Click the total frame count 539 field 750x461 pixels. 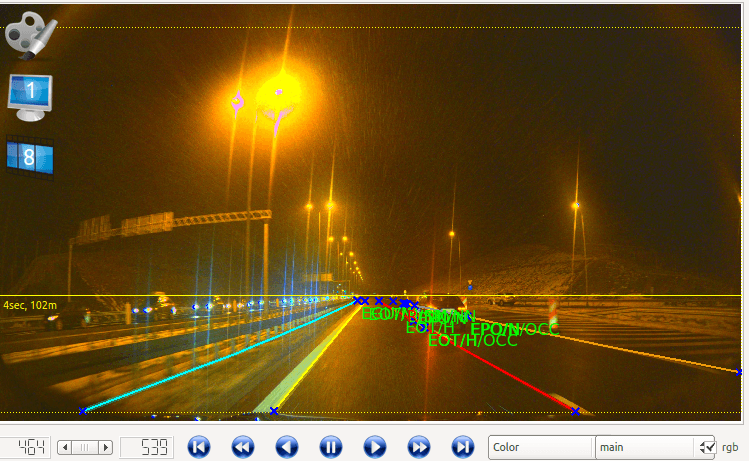click(147, 447)
